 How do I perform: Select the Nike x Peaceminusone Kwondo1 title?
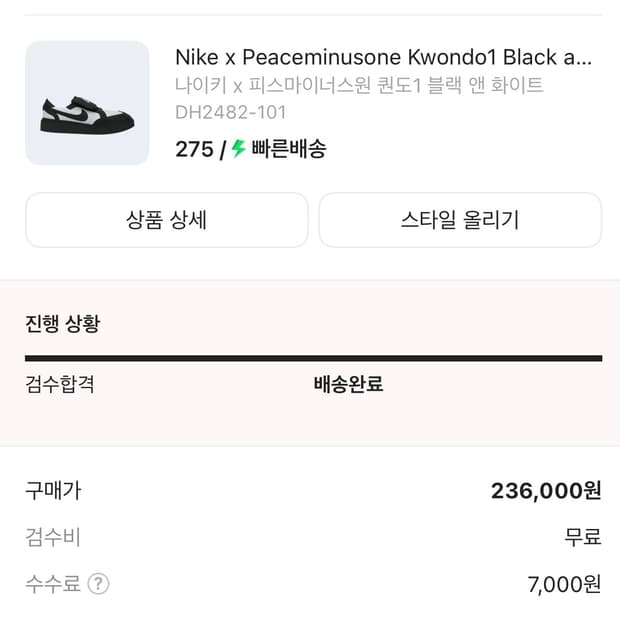click(383, 57)
